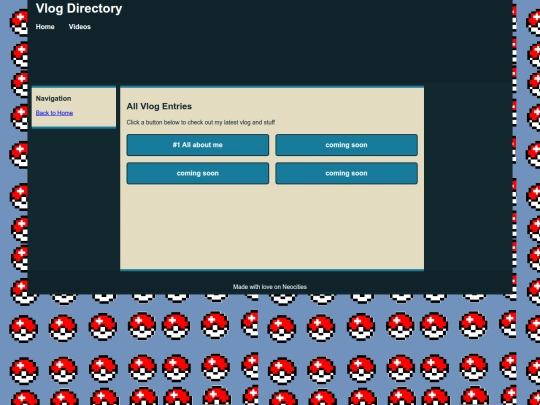Open the Videos menu item

(x=80, y=27)
